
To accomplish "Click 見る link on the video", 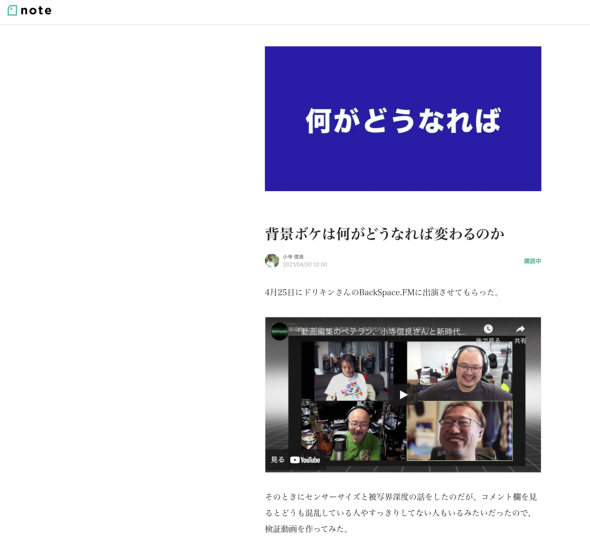I will pos(277,459).
